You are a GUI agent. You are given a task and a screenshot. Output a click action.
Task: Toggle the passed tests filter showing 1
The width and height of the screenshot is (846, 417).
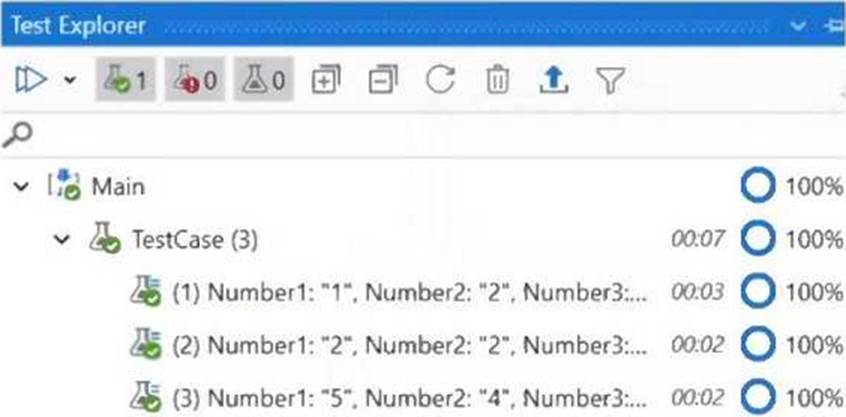click(x=126, y=79)
